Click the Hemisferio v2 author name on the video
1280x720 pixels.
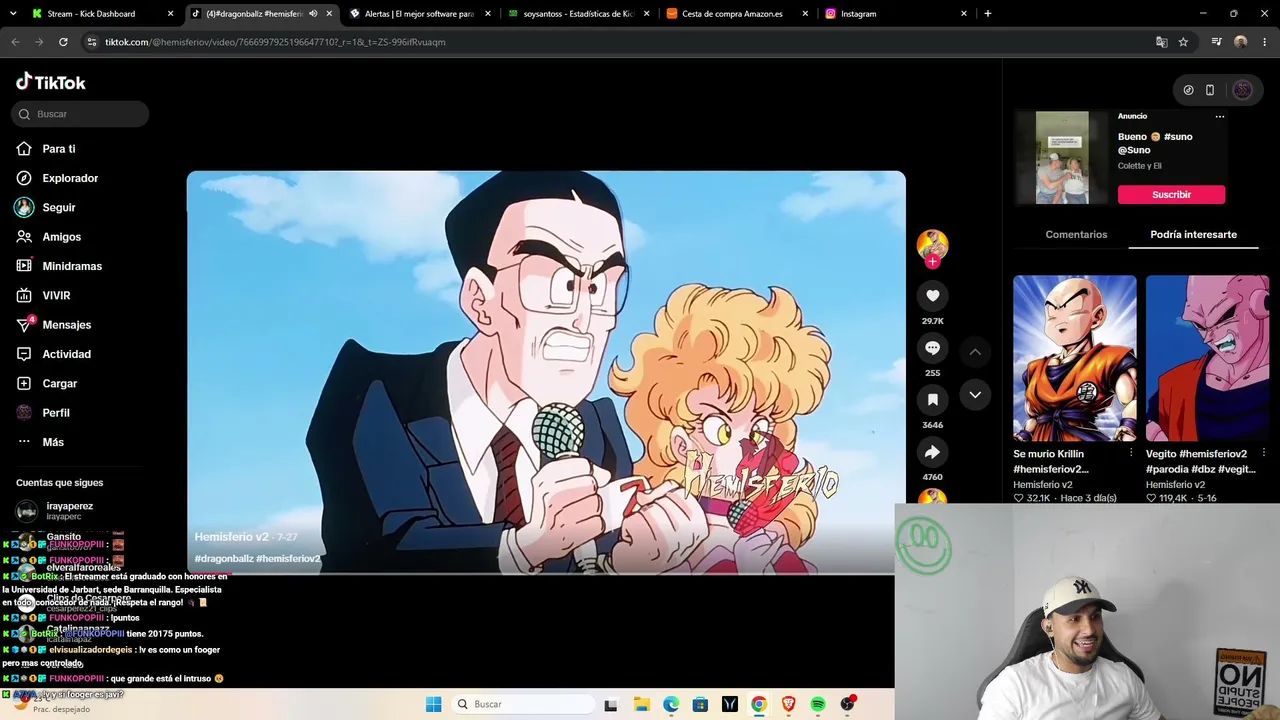point(231,537)
